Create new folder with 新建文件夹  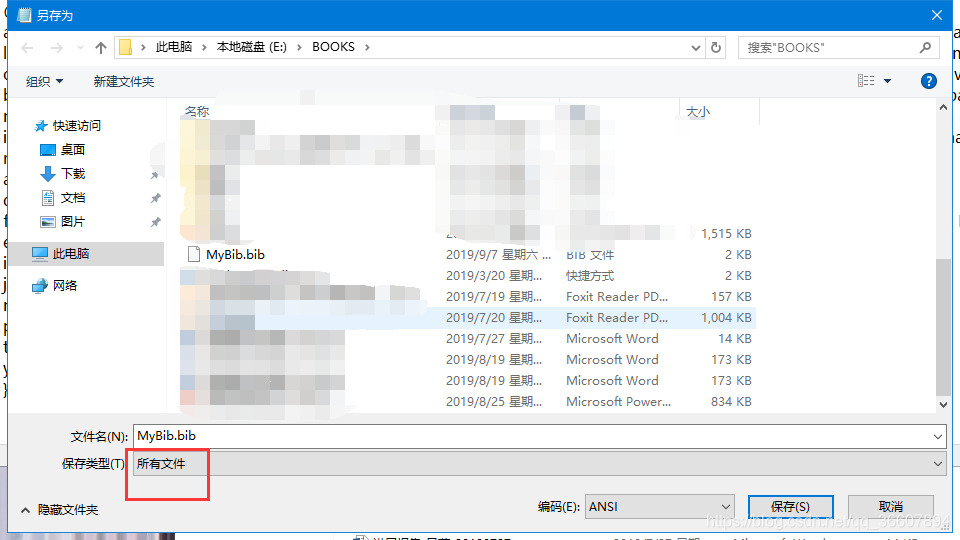click(x=124, y=81)
